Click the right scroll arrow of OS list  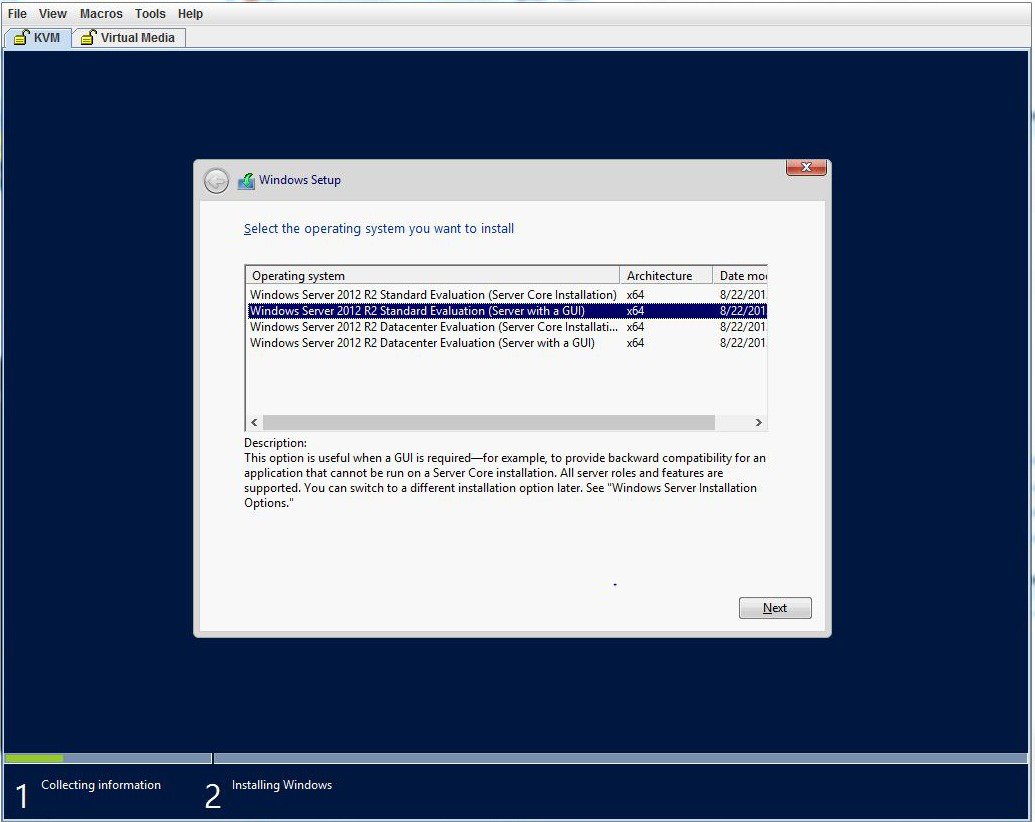758,423
